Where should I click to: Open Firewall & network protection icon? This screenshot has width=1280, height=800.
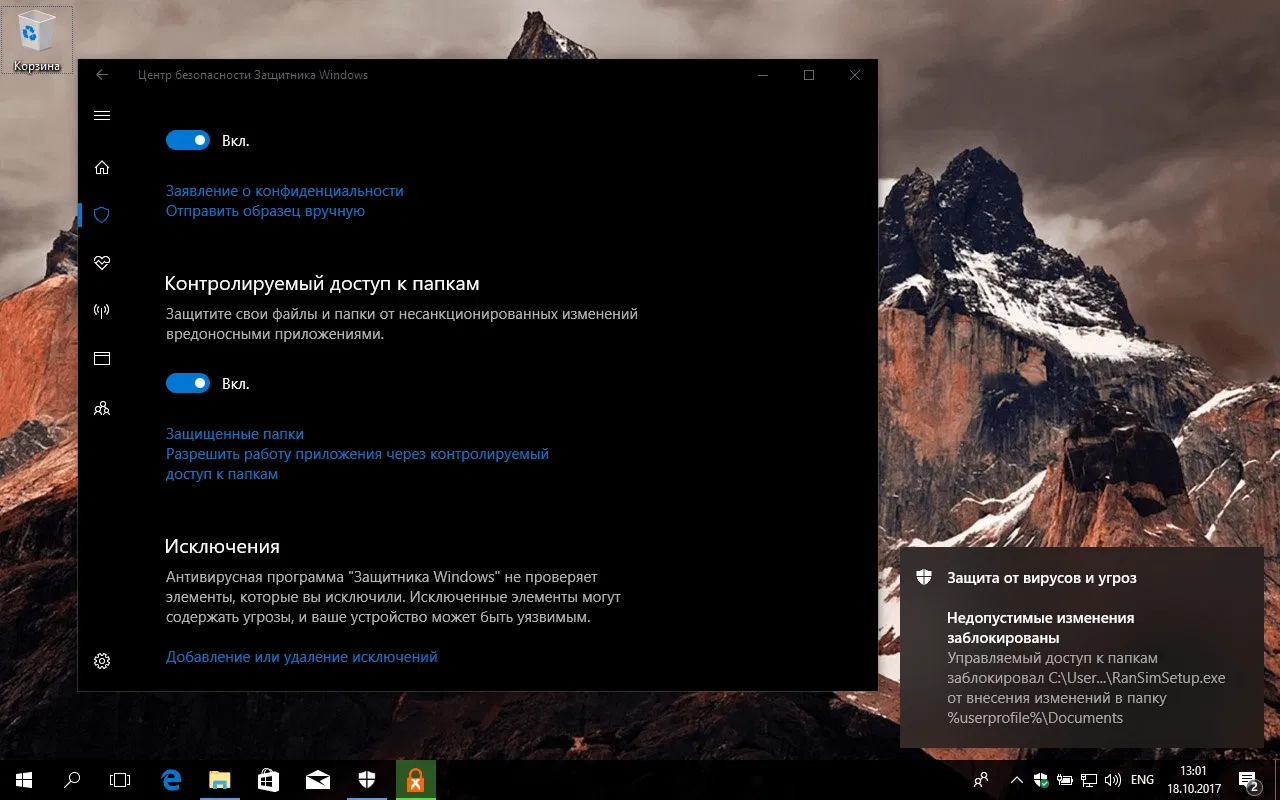101,311
